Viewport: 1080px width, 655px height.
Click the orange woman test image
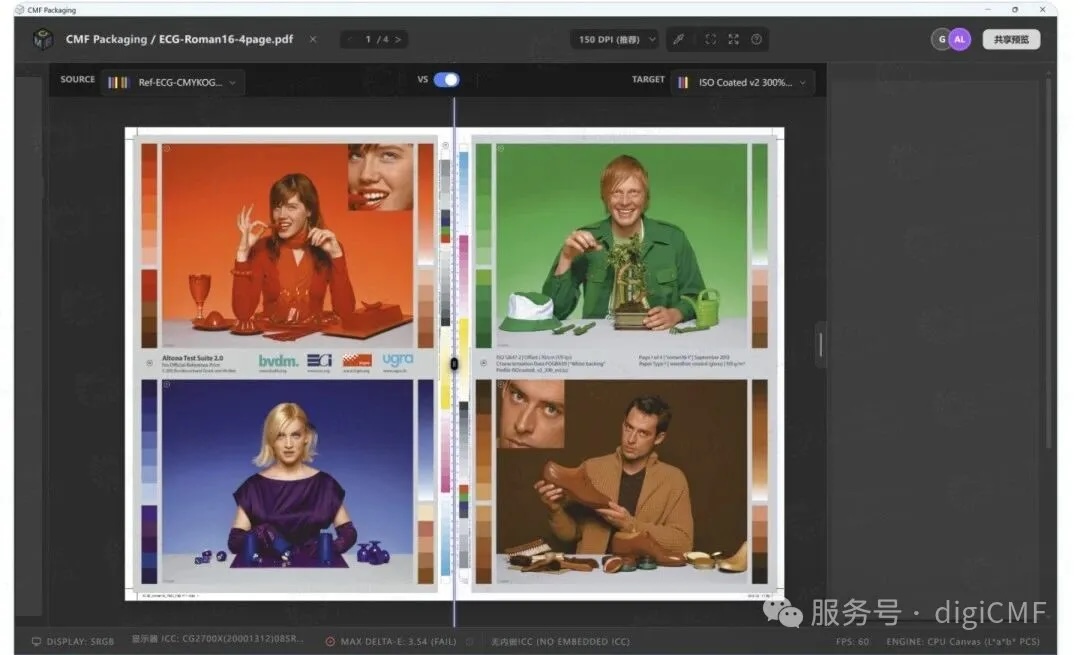tap(288, 245)
